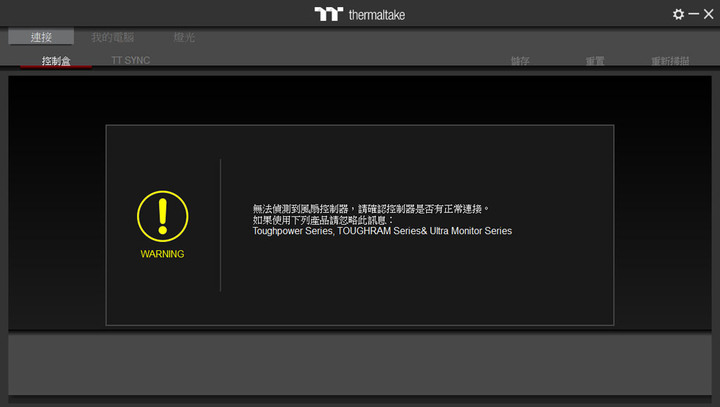
Task: Click the 如果使用下列產品請忽略此訊息 line
Action: pos(323,220)
